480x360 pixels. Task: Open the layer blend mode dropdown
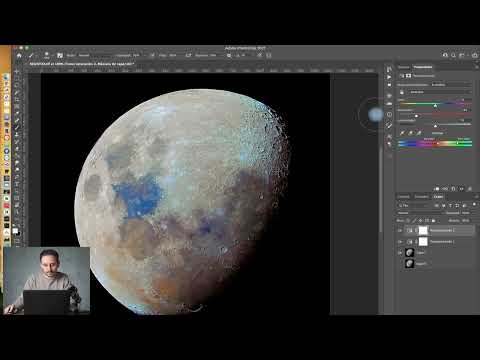click(x=420, y=213)
